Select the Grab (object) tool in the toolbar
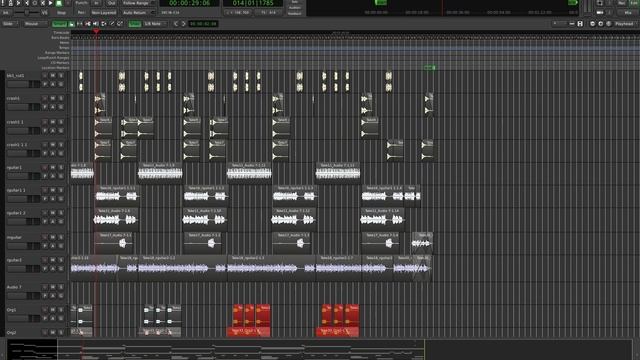This screenshot has height=360, width=640. 71,24
